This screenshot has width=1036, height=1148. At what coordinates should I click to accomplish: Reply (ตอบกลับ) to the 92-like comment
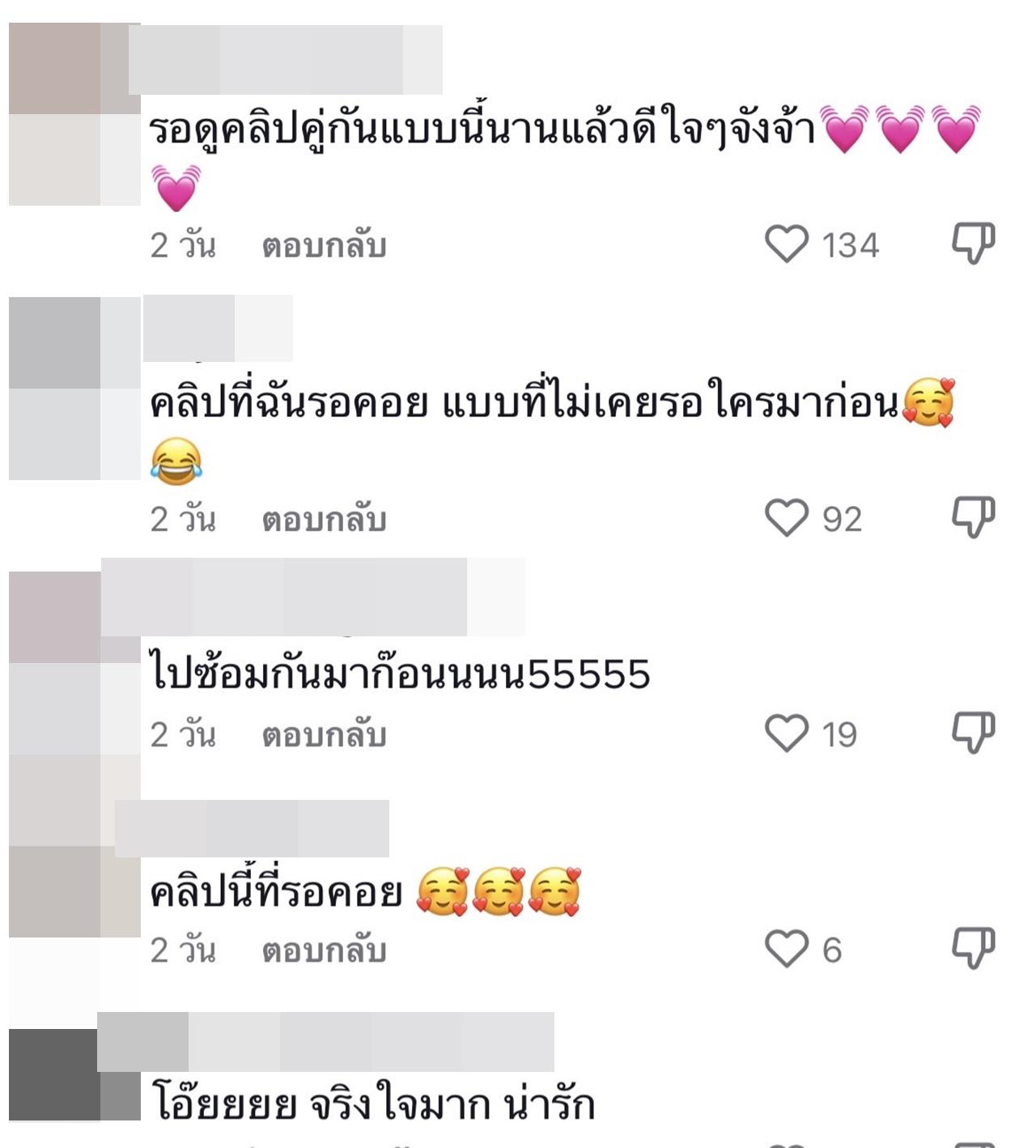tap(324, 519)
